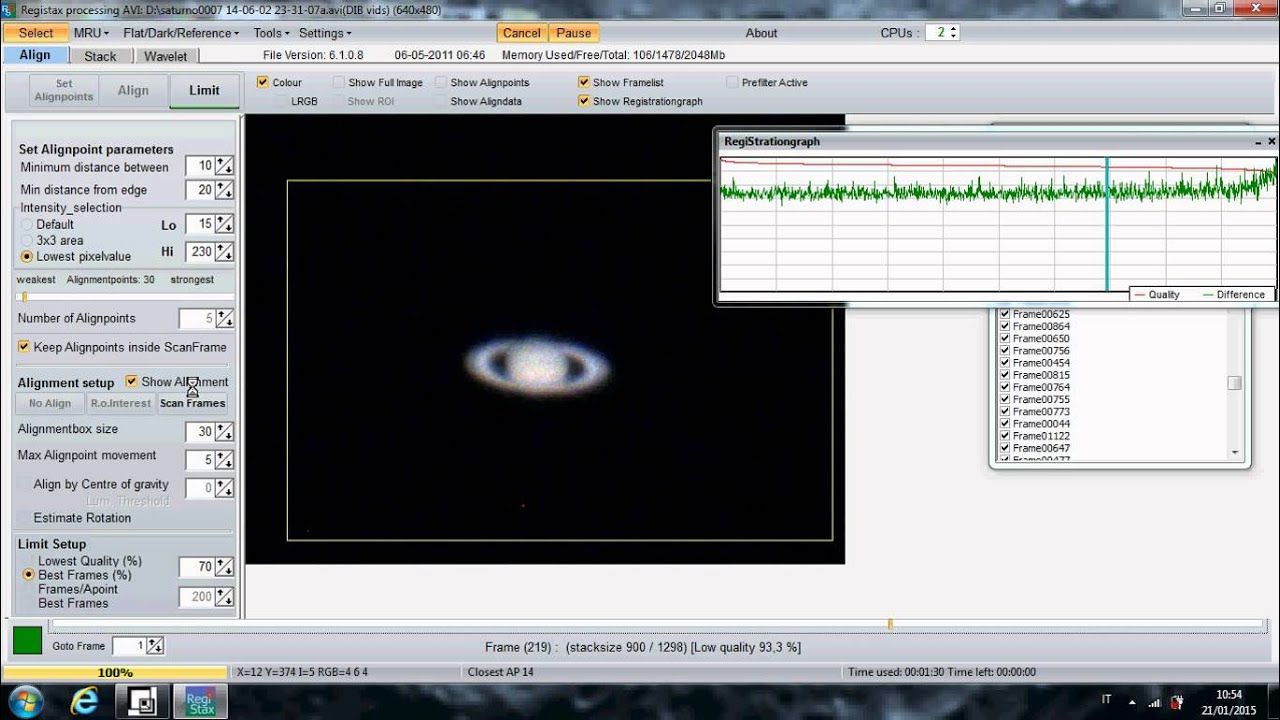Click the frame list scrollbar thumb
This screenshot has width=1280, height=720.
(1235, 383)
